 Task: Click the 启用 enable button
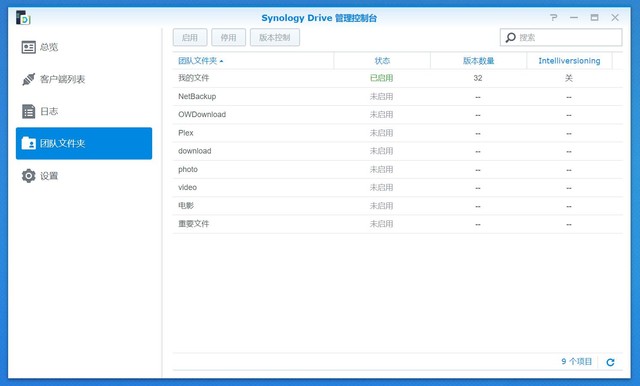(190, 38)
